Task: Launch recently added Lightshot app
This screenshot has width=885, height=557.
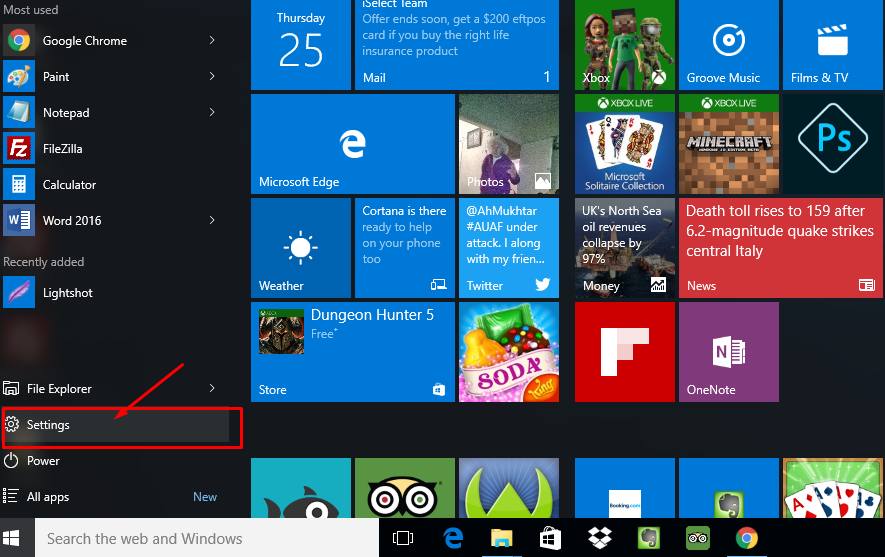Action: coord(115,292)
